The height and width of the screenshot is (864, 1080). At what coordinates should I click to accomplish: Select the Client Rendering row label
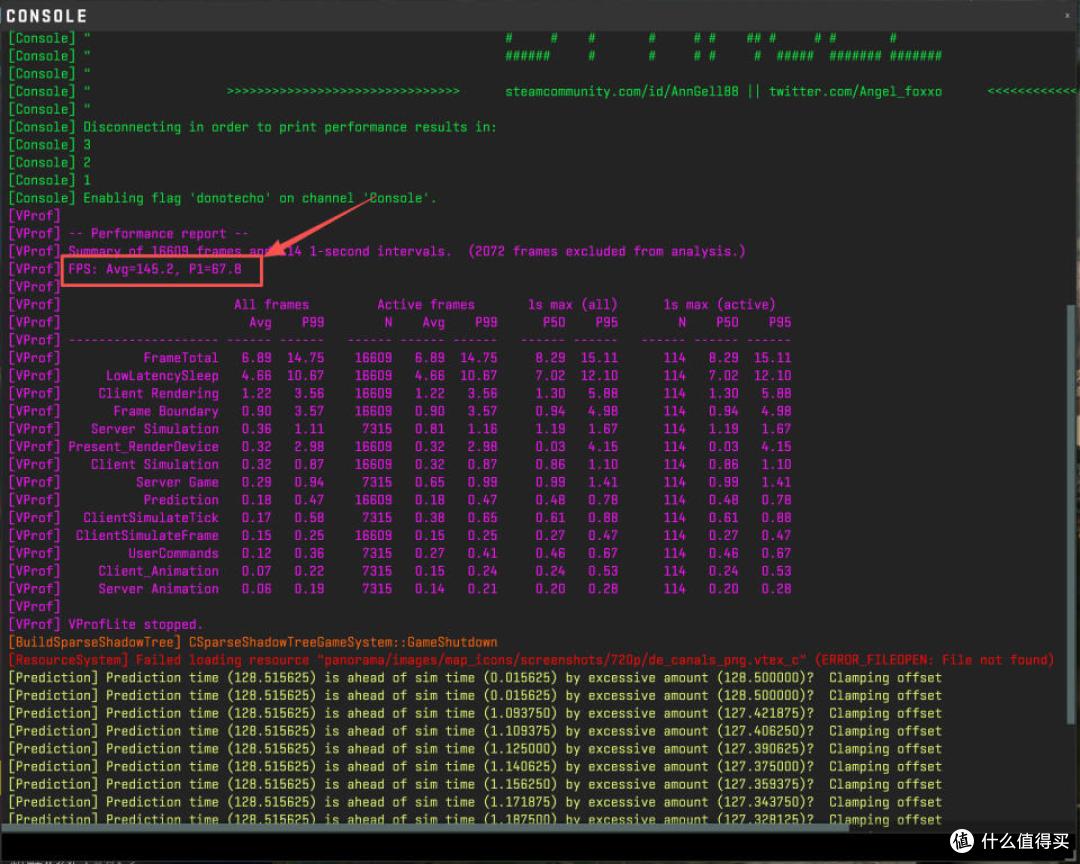158,393
